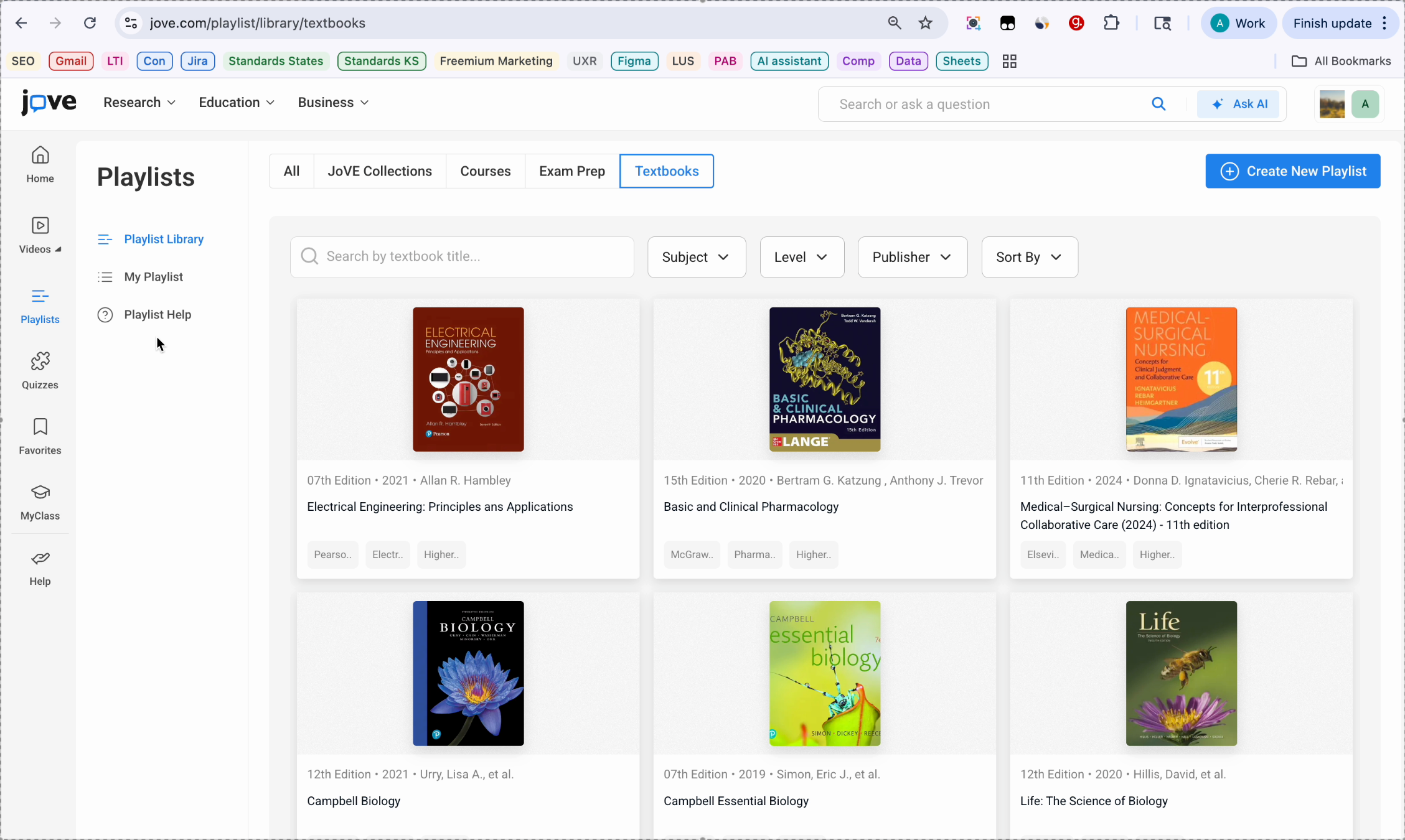Open Videos in the sidebar

40,235
